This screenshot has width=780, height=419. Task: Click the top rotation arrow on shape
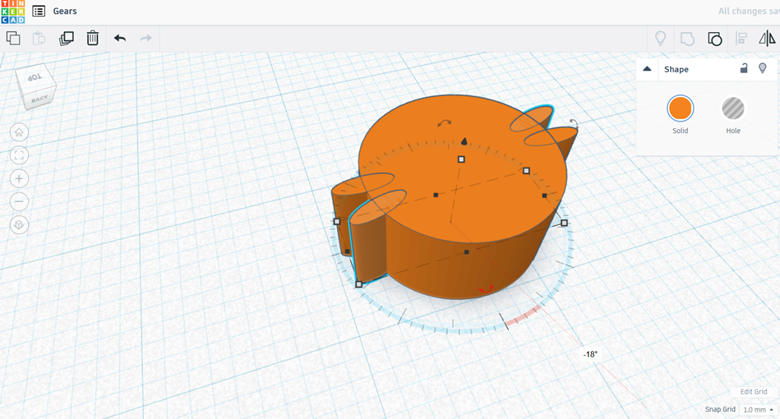[444, 122]
